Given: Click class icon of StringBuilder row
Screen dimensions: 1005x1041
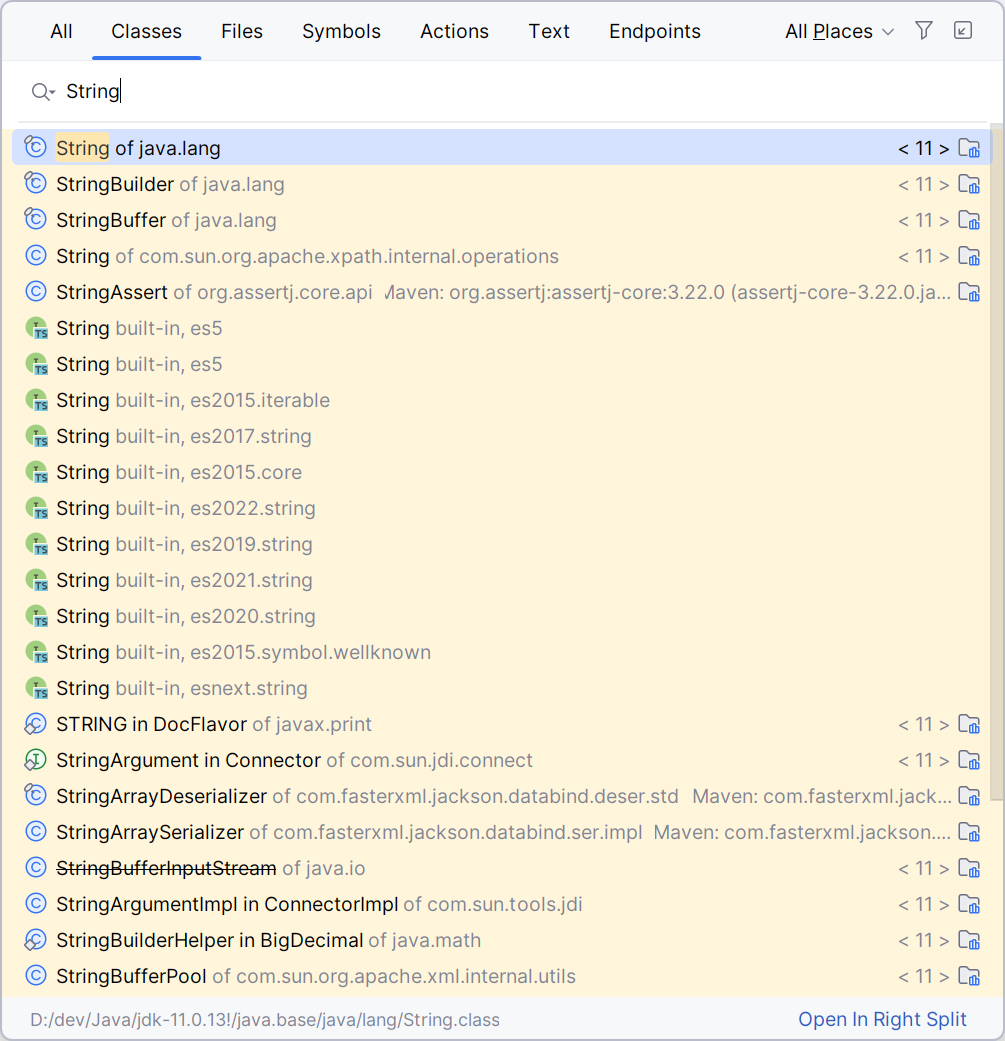Looking at the screenshot, I should click(x=35, y=183).
